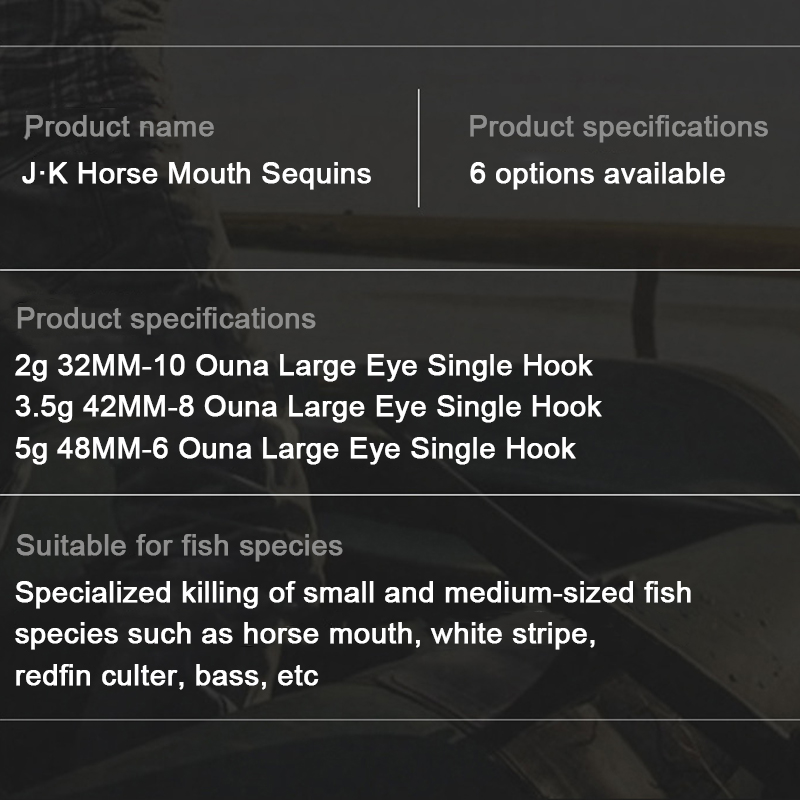Click the word 'Ouna' in the 2g line

[x=227, y=366]
